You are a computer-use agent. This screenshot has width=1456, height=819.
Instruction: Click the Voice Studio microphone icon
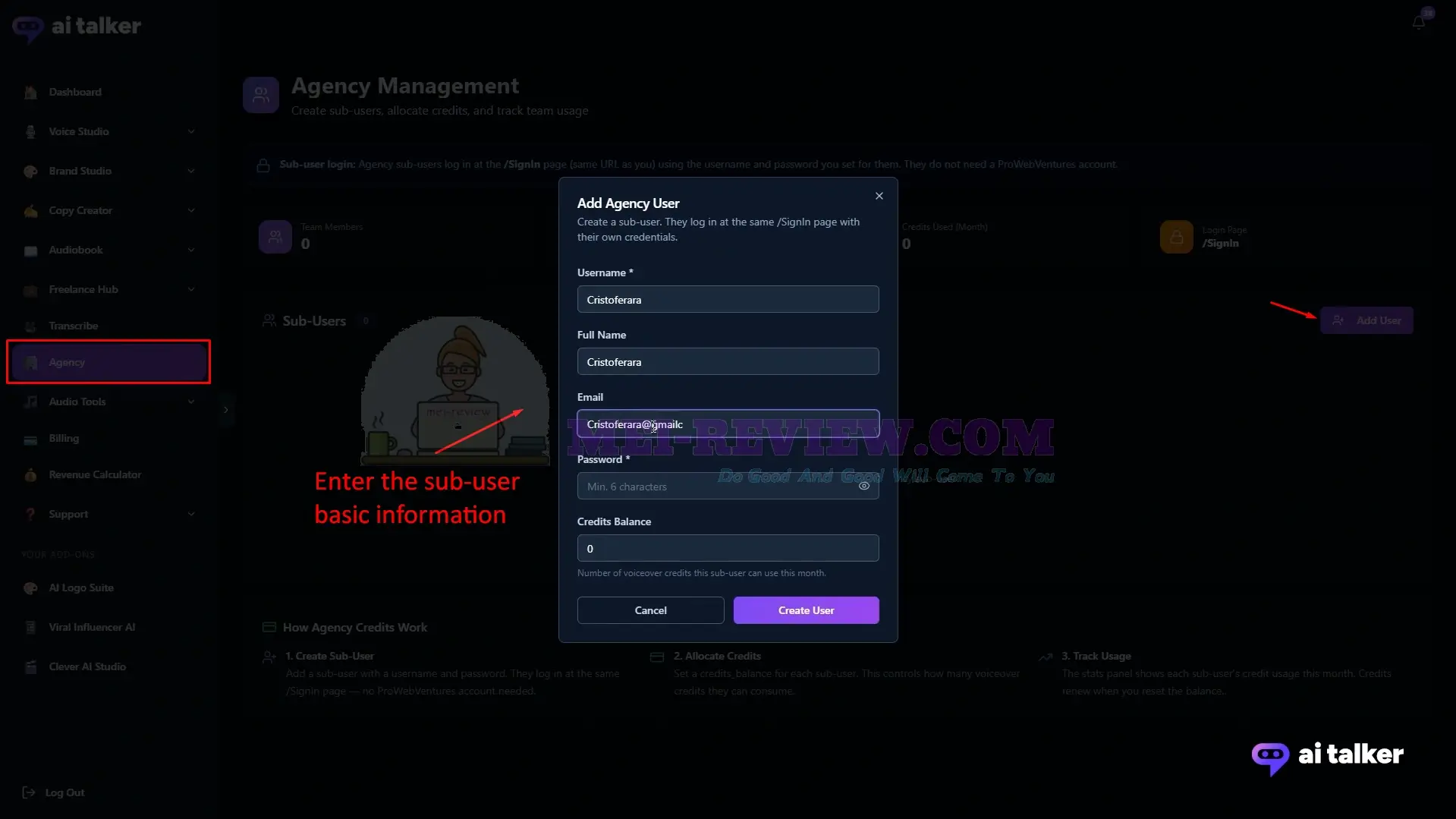click(x=30, y=131)
